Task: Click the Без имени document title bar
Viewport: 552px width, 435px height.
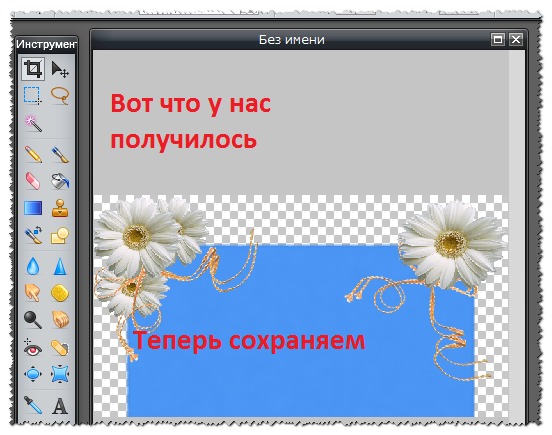Action: [x=291, y=39]
